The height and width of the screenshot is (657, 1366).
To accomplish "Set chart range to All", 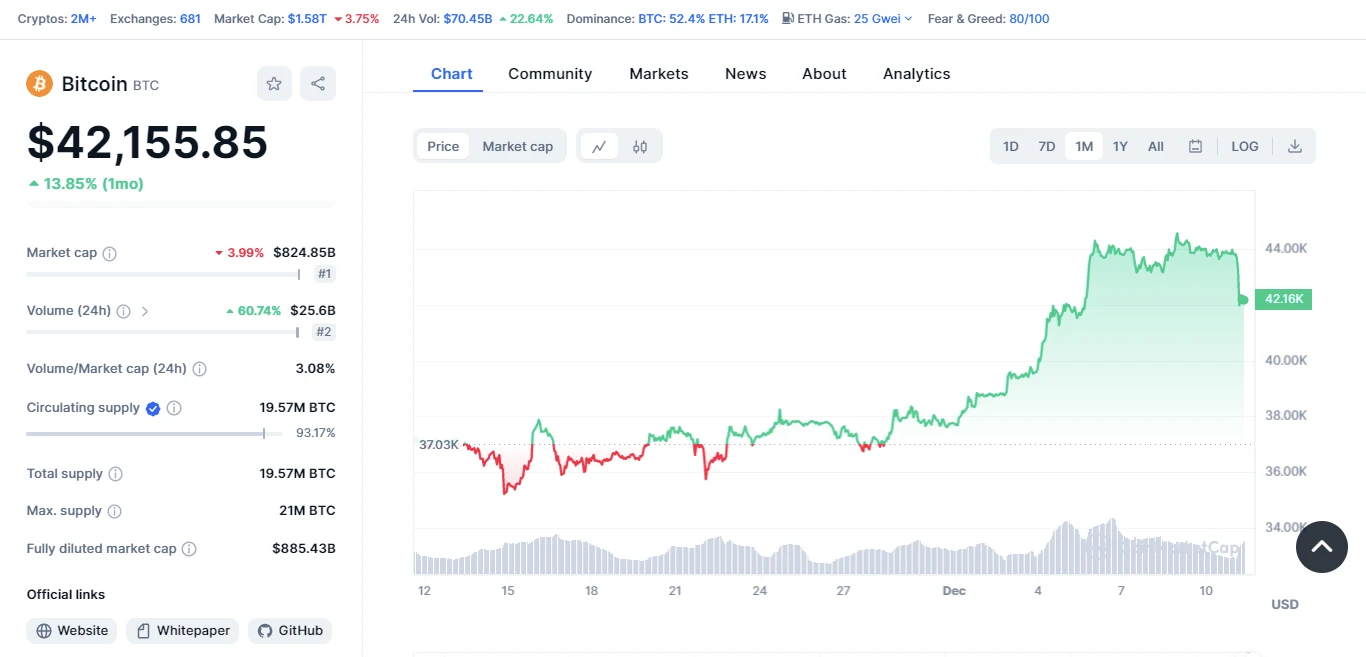I will pos(1156,146).
